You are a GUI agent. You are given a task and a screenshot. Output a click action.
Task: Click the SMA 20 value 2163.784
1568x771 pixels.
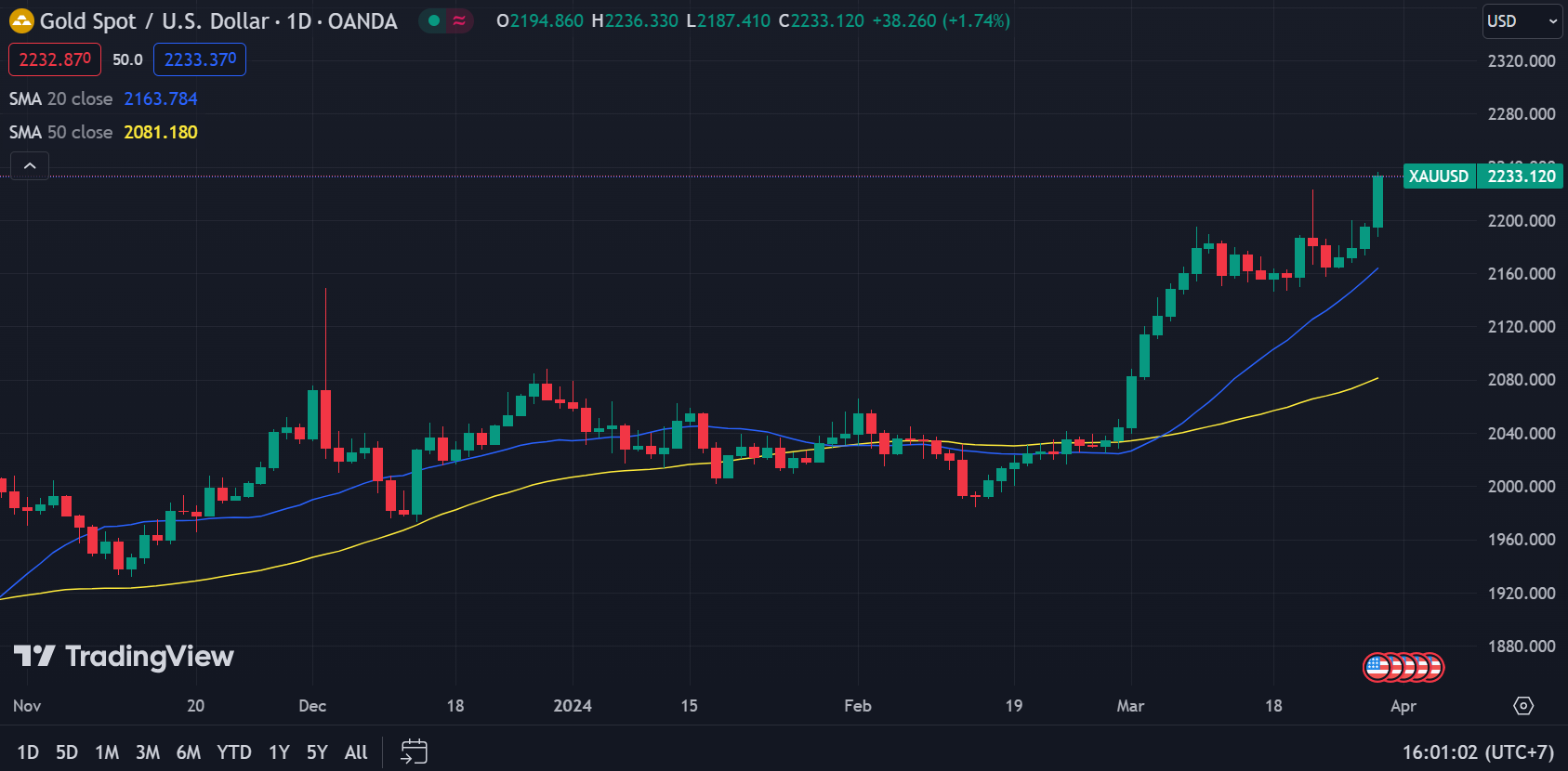161,98
